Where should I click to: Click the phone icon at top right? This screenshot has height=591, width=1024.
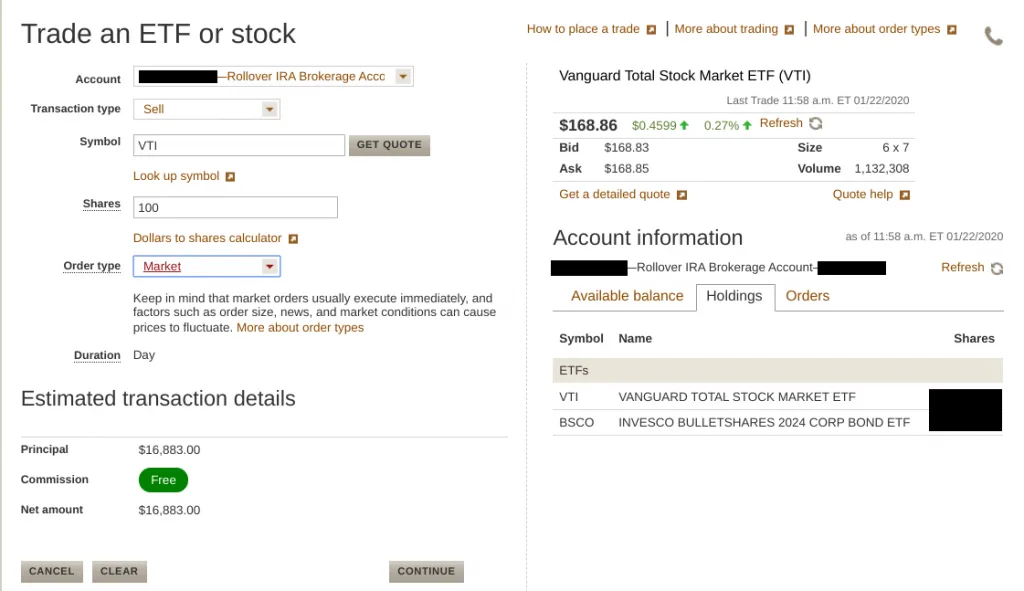(992, 35)
